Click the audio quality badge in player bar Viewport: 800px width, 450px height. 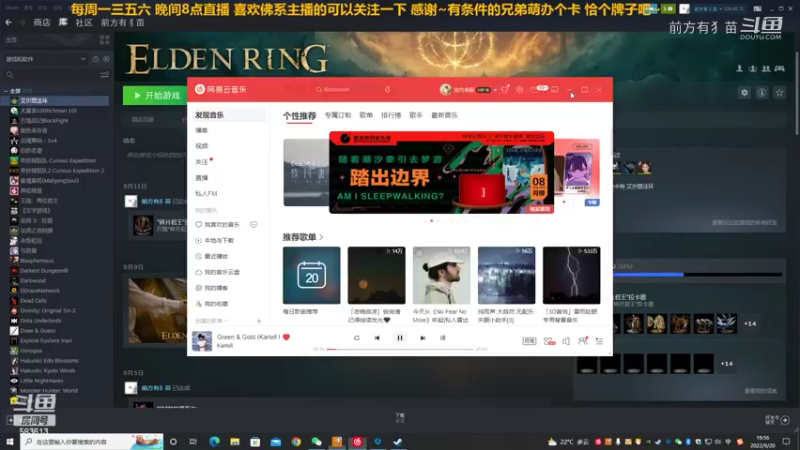point(529,341)
